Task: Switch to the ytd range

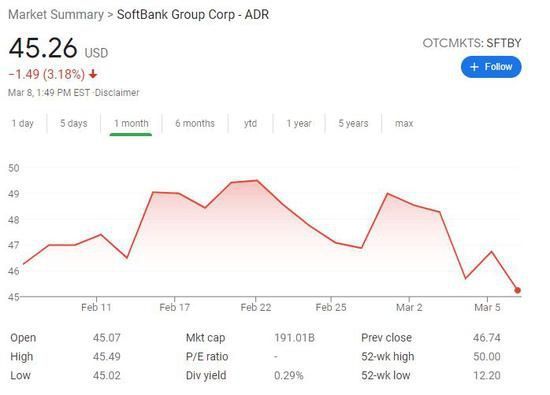Action: click(x=250, y=123)
